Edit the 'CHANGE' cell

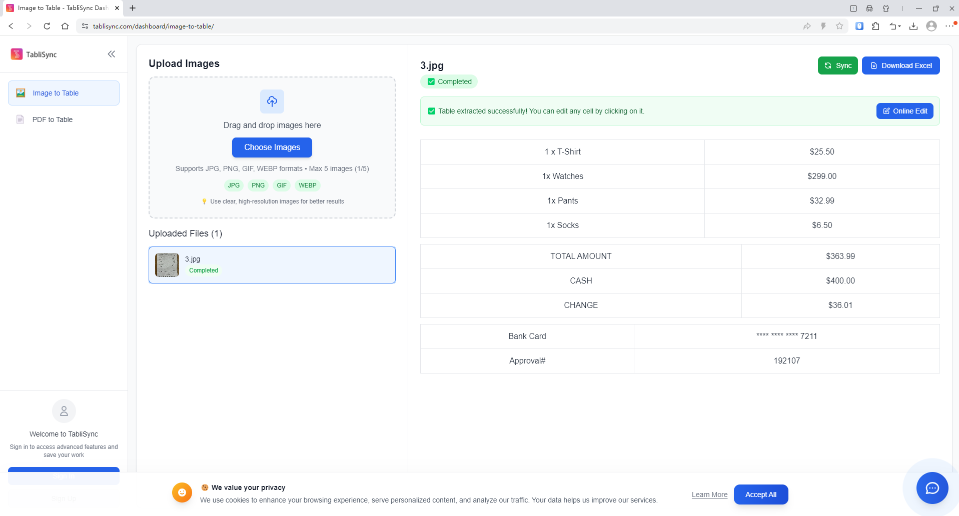click(580, 305)
